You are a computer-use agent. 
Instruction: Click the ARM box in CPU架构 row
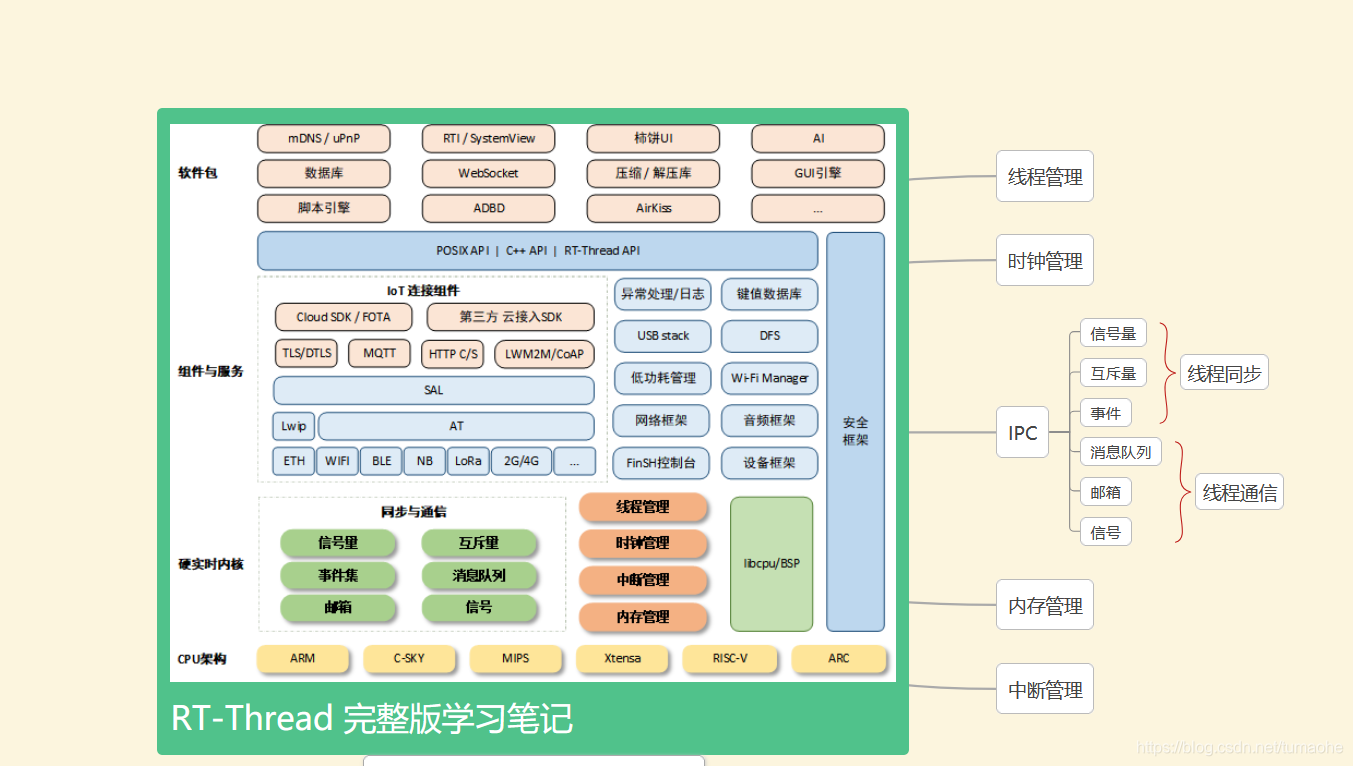303,659
